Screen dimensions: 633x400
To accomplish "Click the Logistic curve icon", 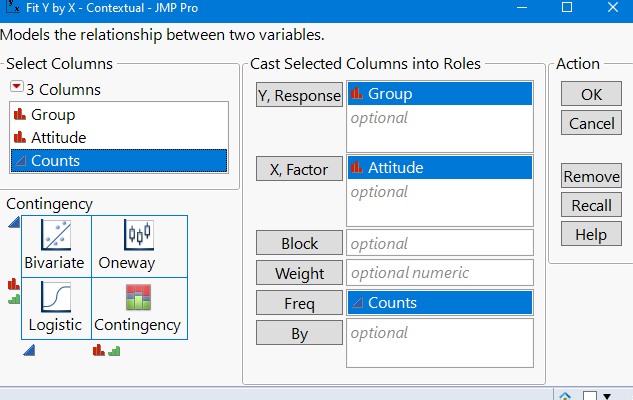I will point(56,297).
